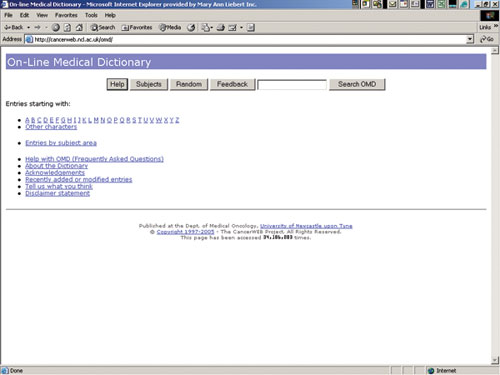Open the Favorites menu
The image size is (500, 375).
[66, 15]
